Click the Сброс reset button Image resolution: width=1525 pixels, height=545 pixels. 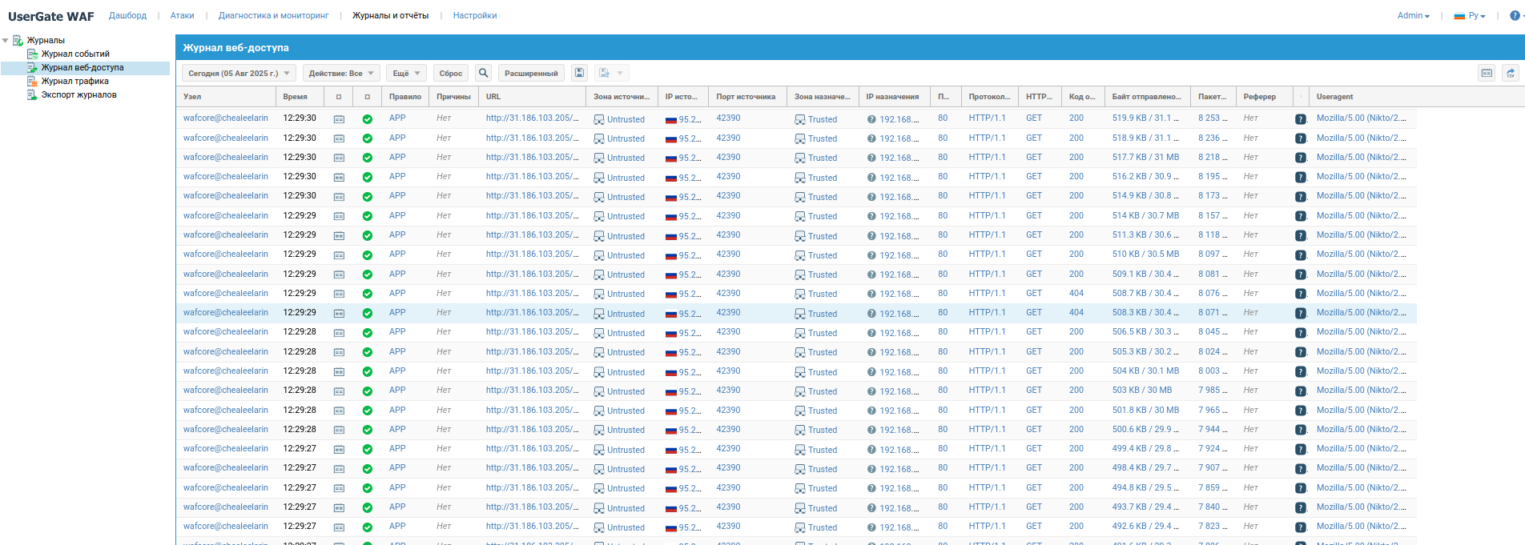(x=451, y=73)
